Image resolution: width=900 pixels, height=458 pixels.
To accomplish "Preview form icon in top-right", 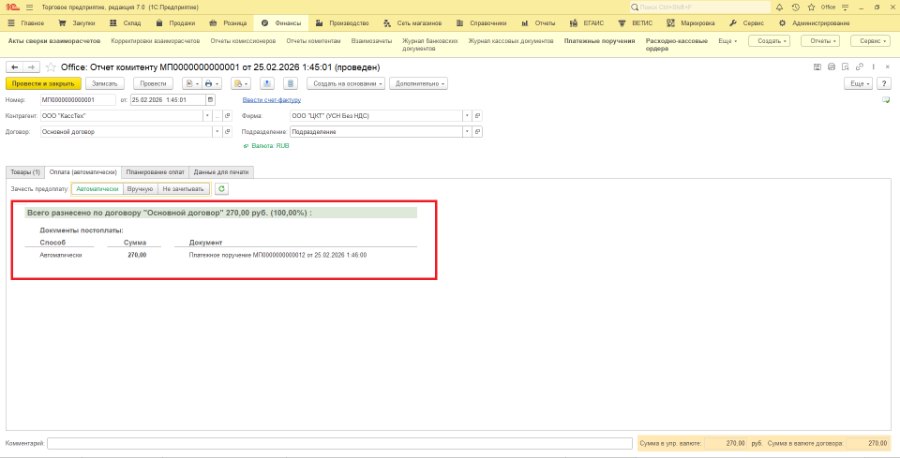I will (x=845, y=67).
